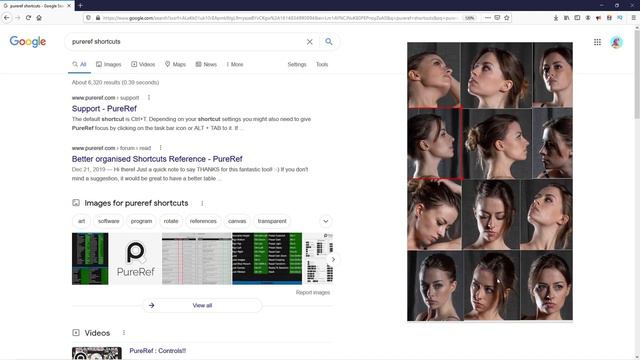The width and height of the screenshot is (640, 360).
Task: Click the megaphone What's New icon
Action: (598, 18)
